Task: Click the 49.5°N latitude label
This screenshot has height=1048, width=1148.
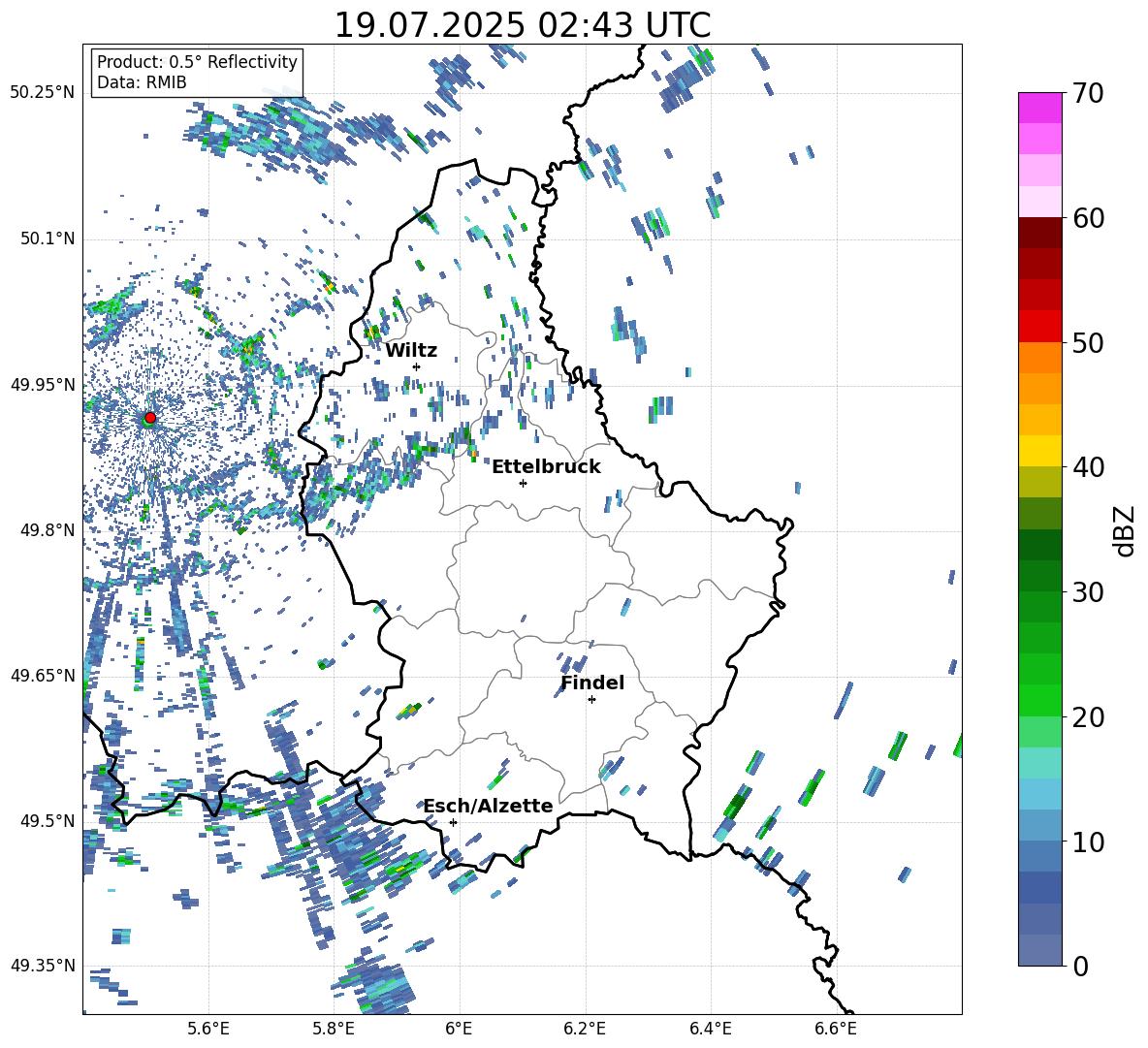Action: pyautogui.click(x=47, y=821)
